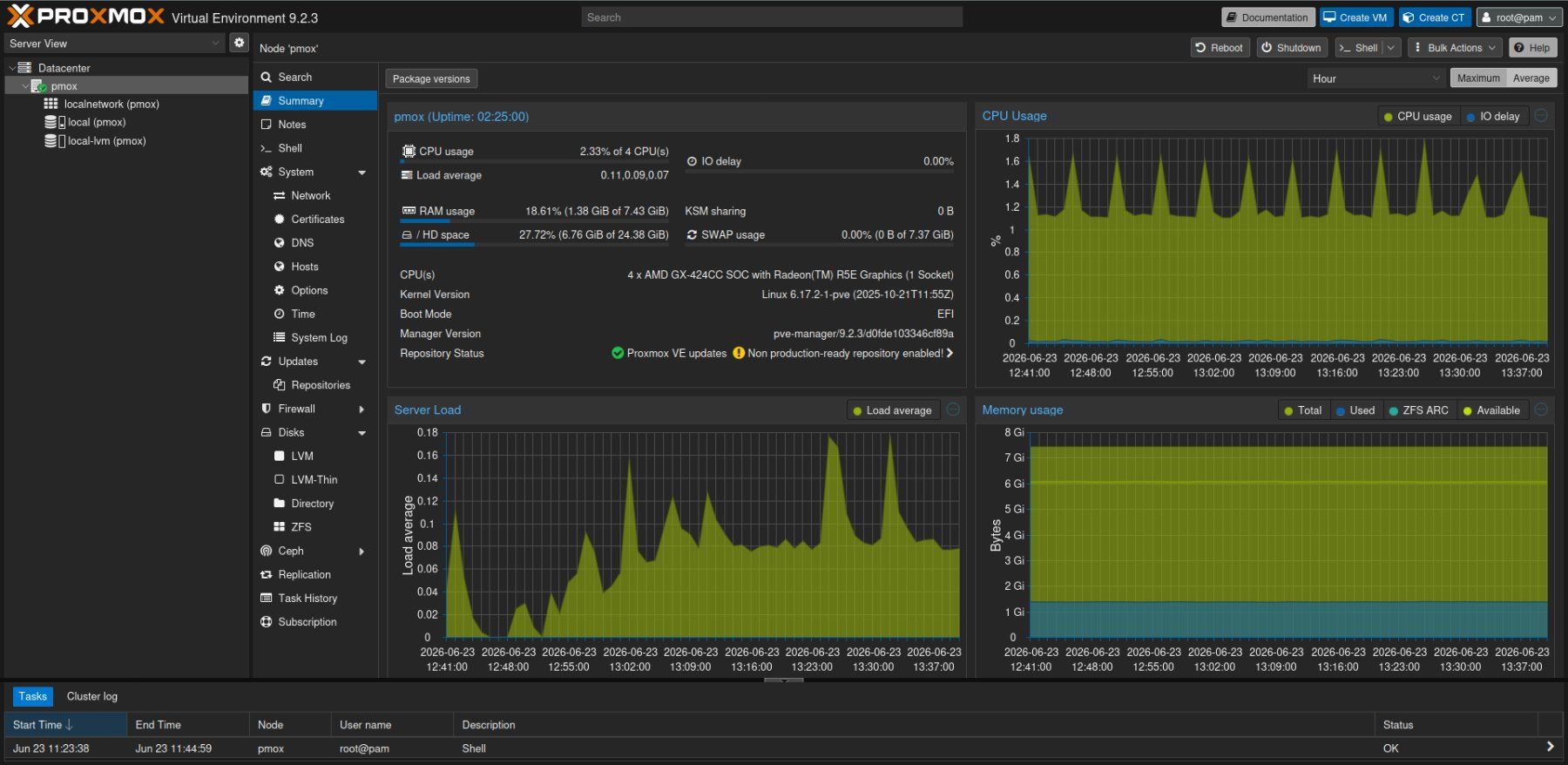Click the Create VM button
1568x765 pixels.
click(x=1355, y=17)
